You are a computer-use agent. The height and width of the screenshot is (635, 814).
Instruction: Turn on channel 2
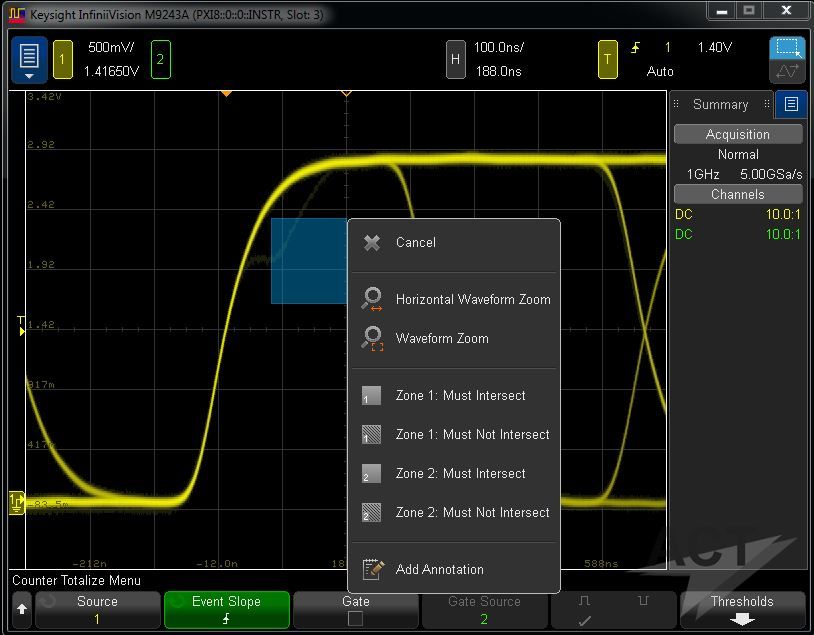click(x=160, y=60)
